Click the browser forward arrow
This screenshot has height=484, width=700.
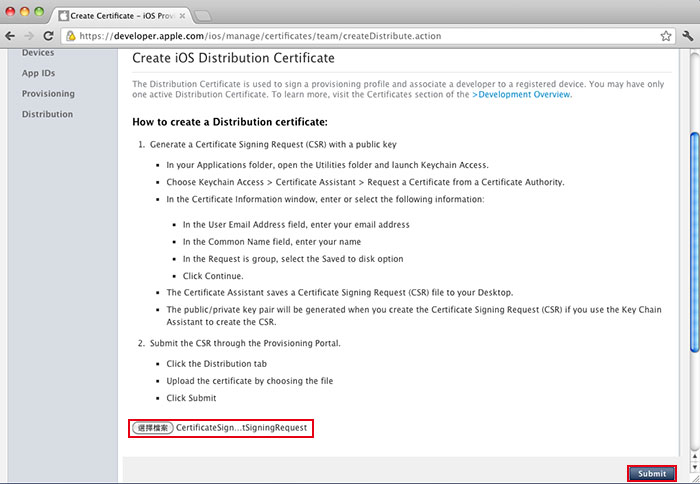29,36
